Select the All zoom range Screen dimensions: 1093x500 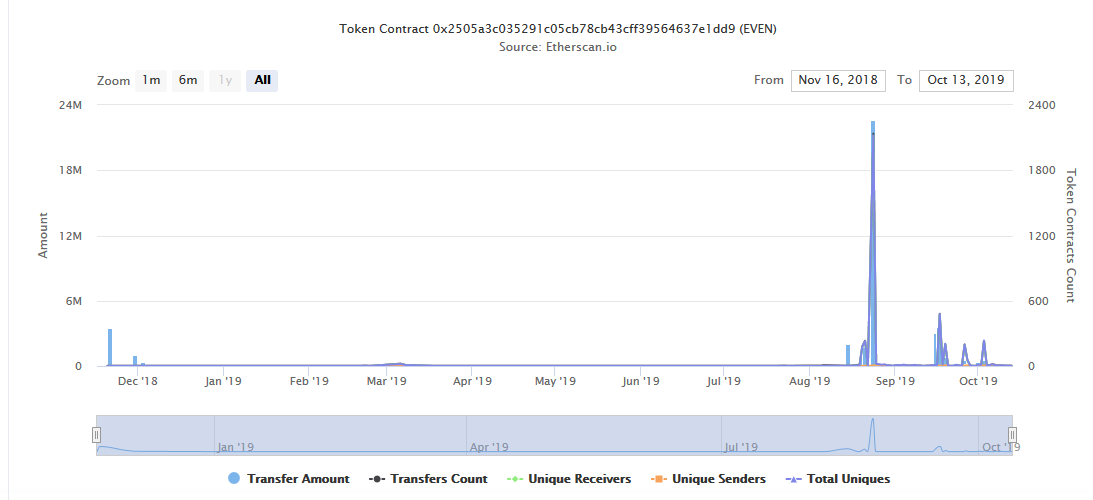coord(262,80)
